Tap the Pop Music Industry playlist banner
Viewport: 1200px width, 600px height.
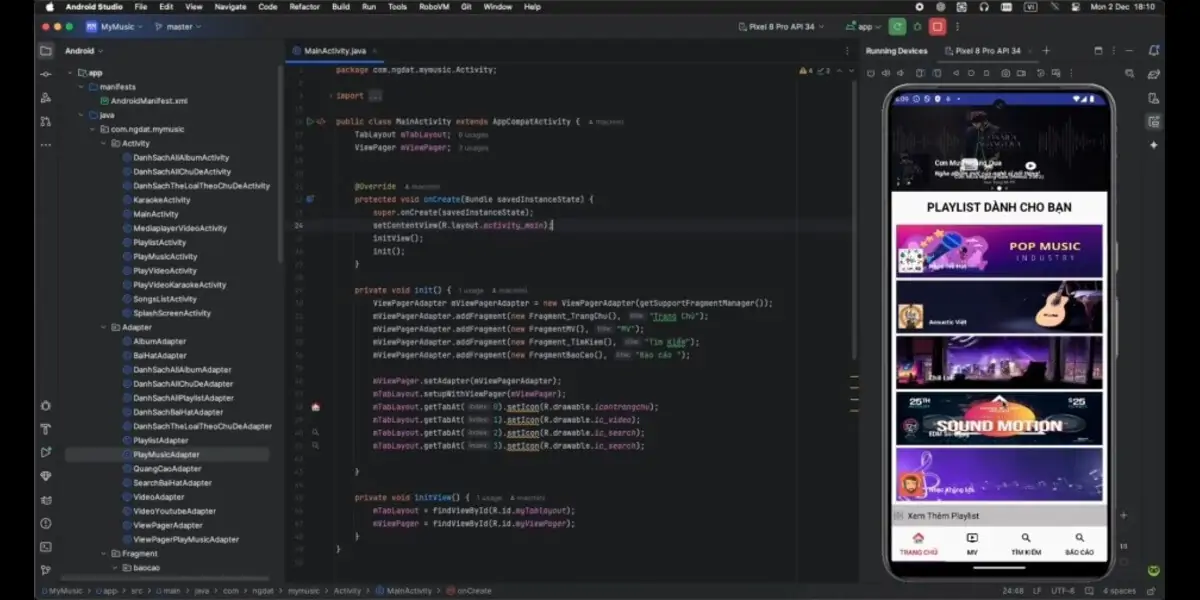point(1000,249)
